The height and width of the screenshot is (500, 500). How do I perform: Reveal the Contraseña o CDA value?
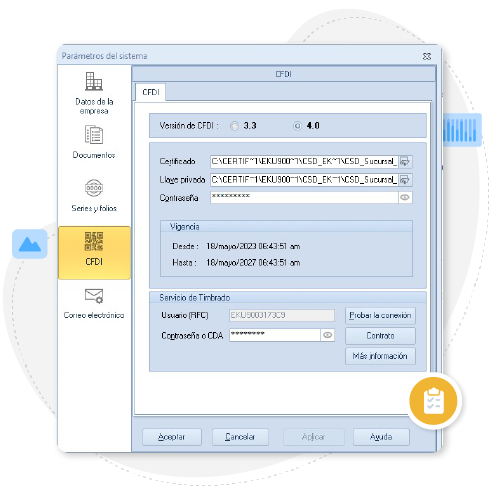[x=328, y=335]
